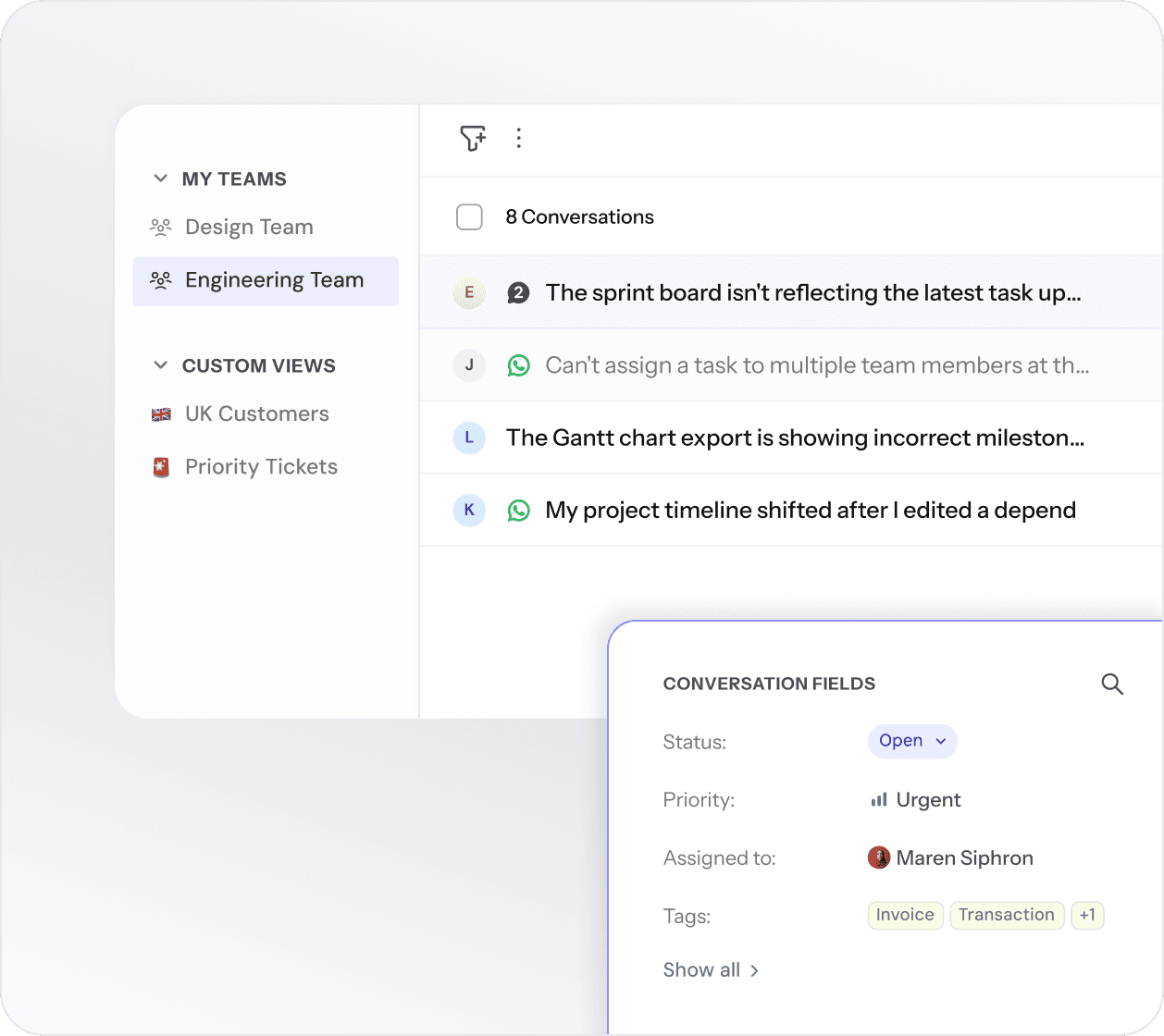
Task: Click the Status: field label
Action: (x=695, y=742)
